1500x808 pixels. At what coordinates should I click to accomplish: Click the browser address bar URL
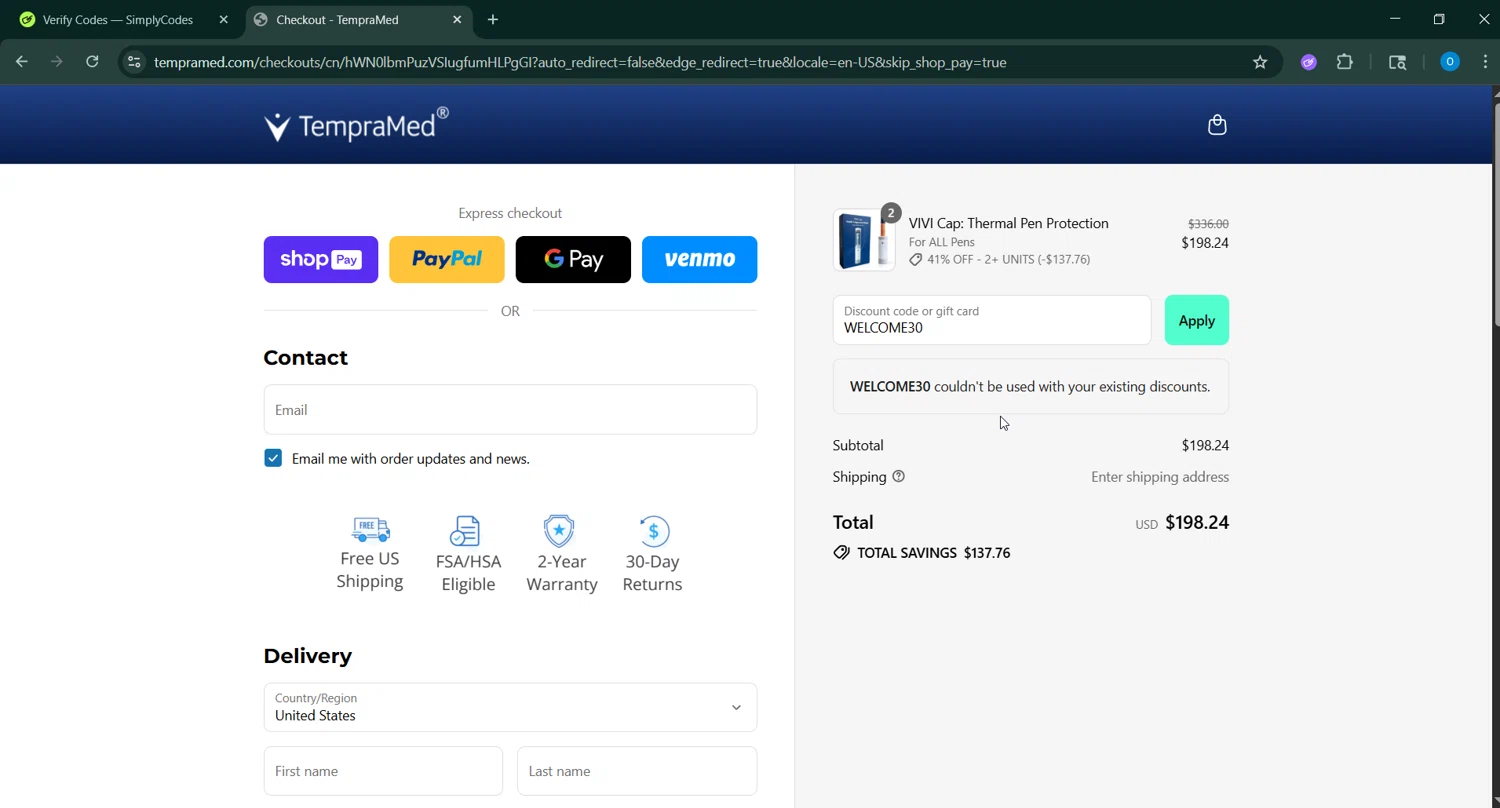[x=580, y=62]
